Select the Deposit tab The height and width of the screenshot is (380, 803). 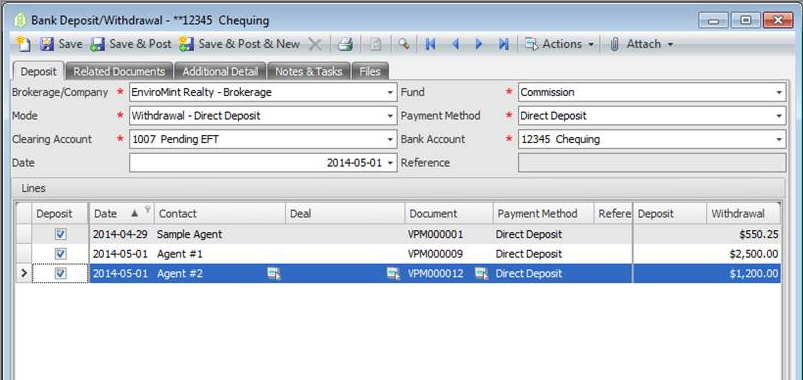pos(38,72)
